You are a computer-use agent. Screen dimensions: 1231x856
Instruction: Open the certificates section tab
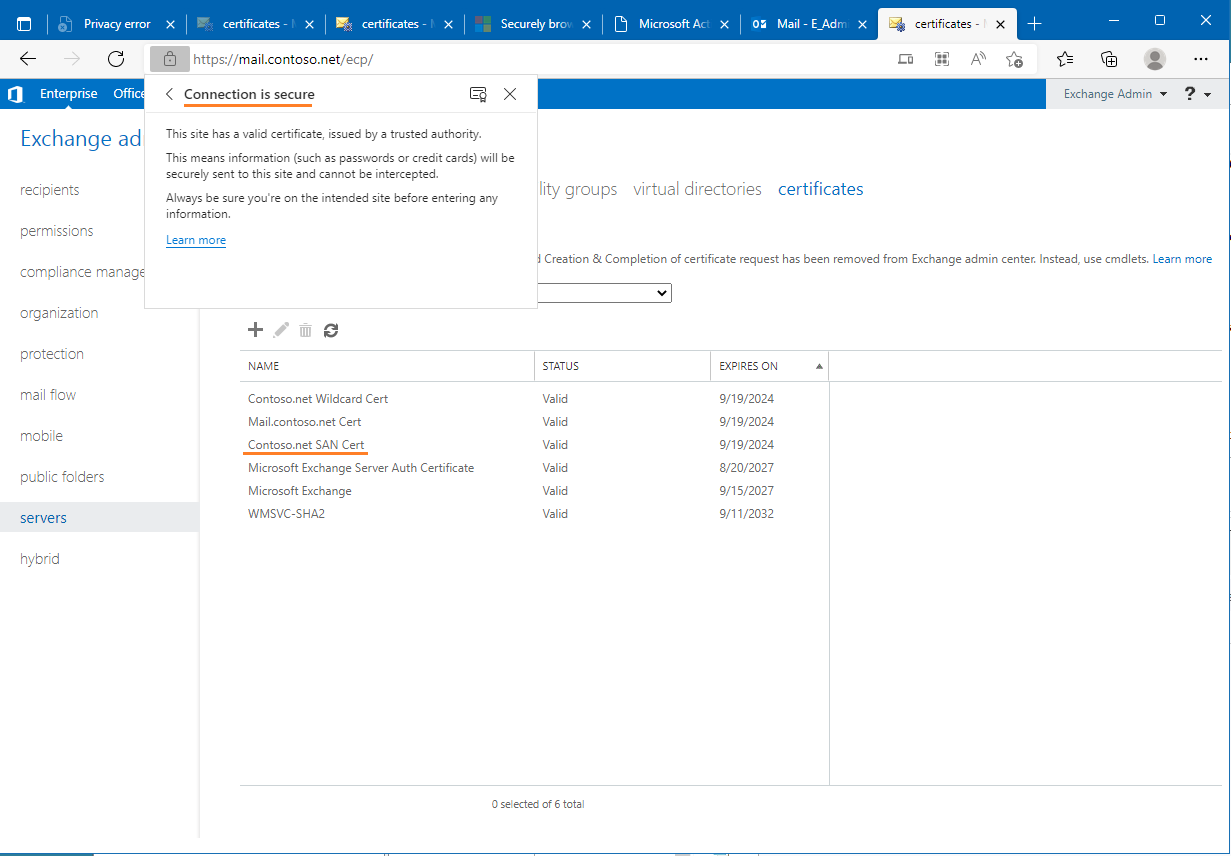[x=820, y=189]
